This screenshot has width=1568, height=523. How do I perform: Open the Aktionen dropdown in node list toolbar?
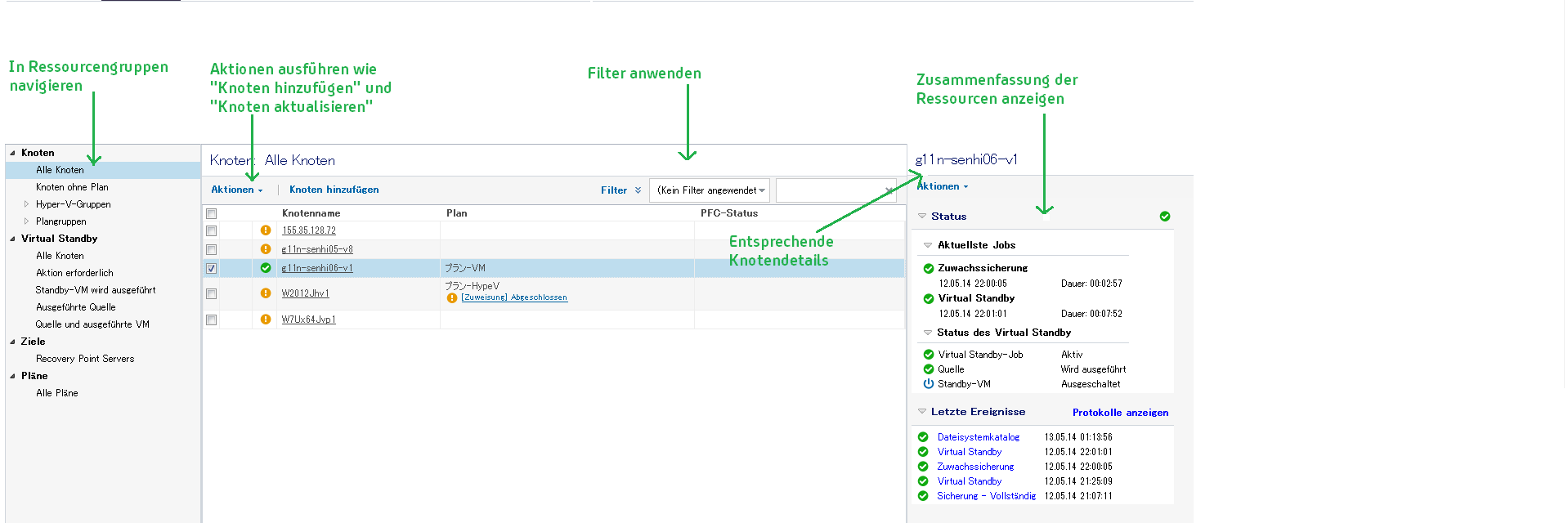click(x=237, y=190)
